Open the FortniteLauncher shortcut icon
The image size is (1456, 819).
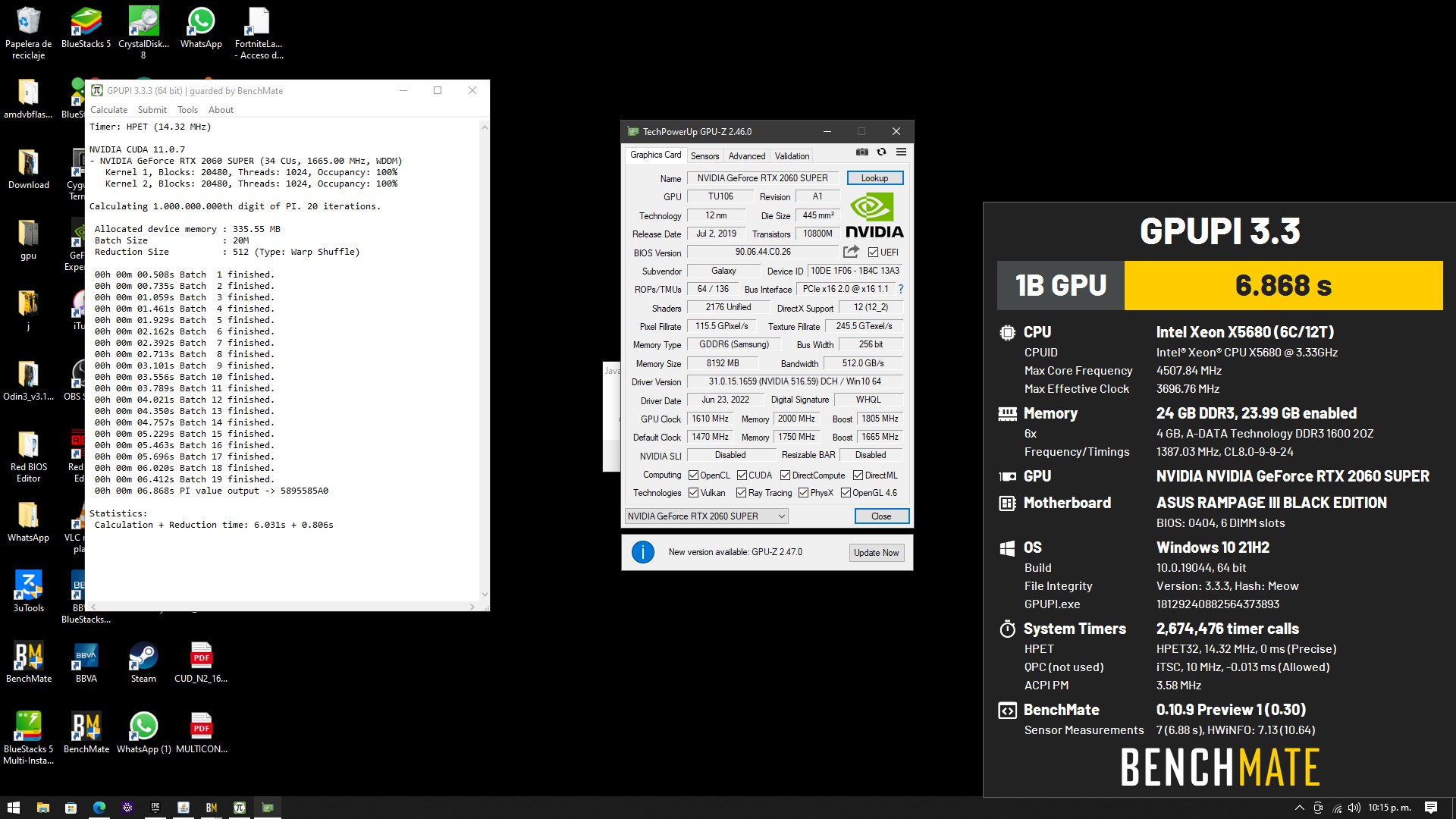(259, 33)
